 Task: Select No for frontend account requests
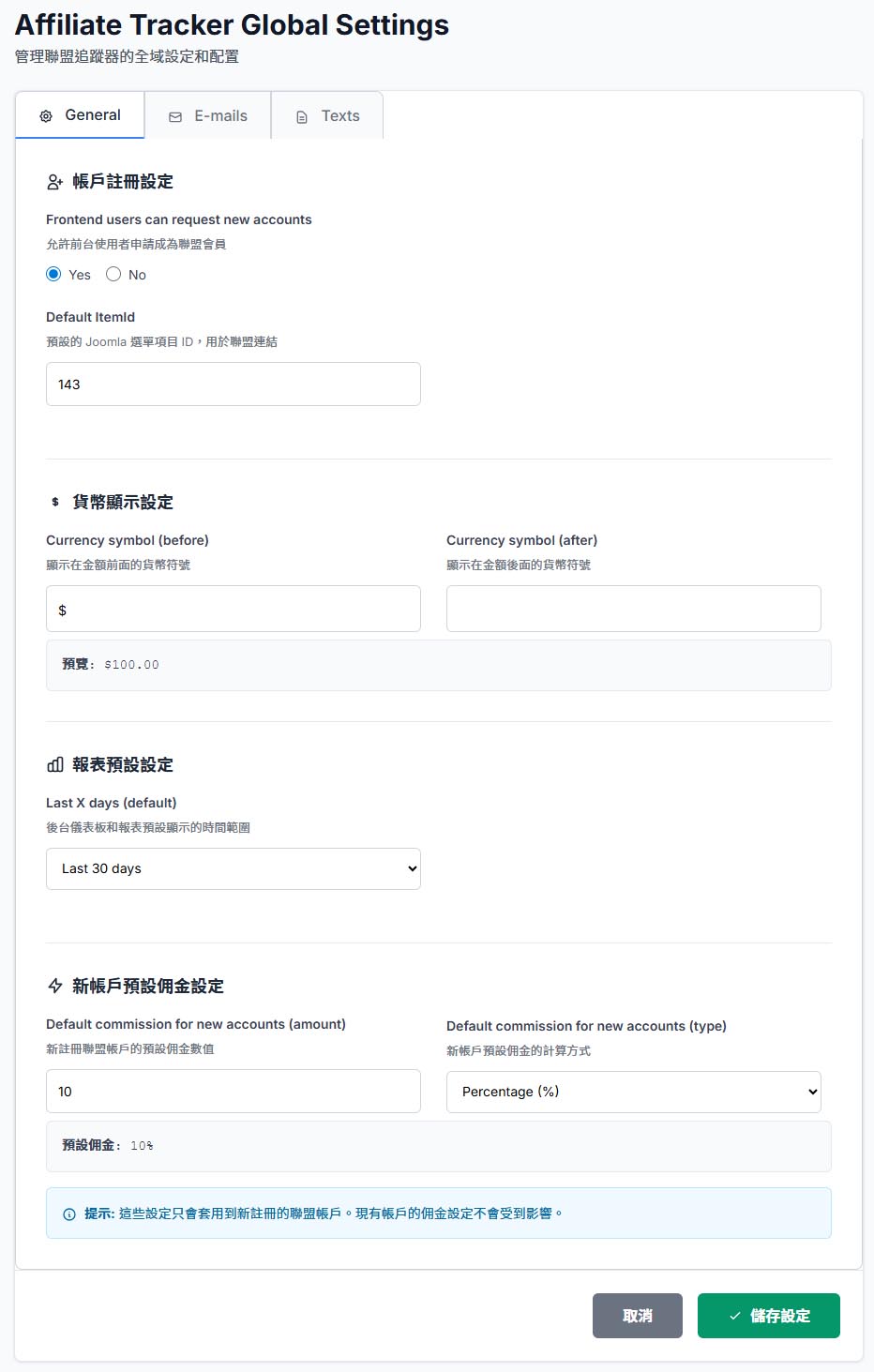coord(113,274)
